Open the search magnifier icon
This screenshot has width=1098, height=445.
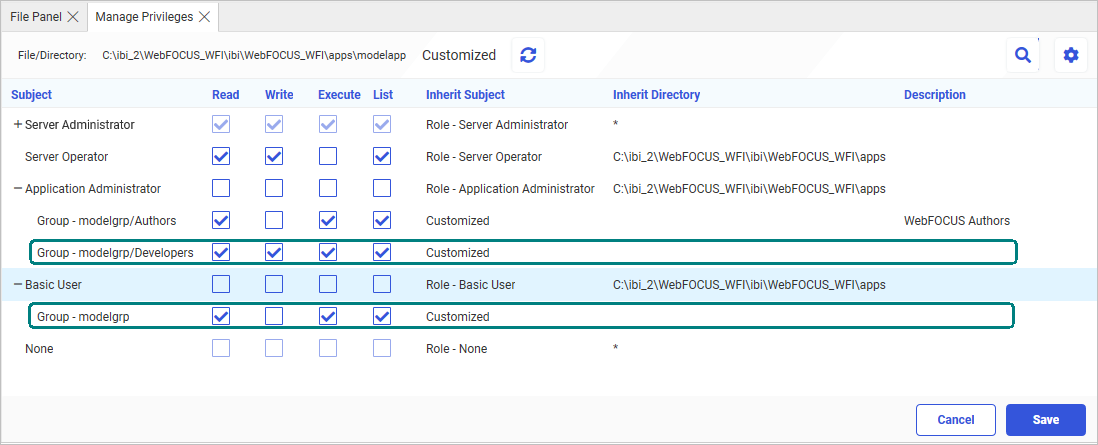1023,55
